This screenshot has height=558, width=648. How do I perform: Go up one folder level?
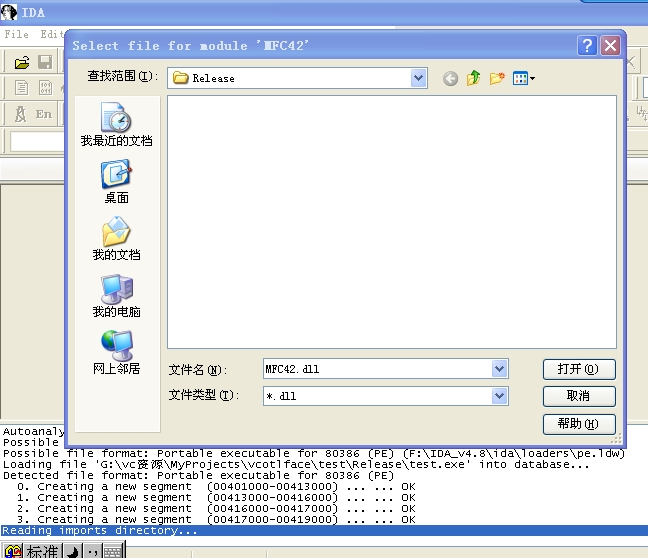(x=474, y=78)
